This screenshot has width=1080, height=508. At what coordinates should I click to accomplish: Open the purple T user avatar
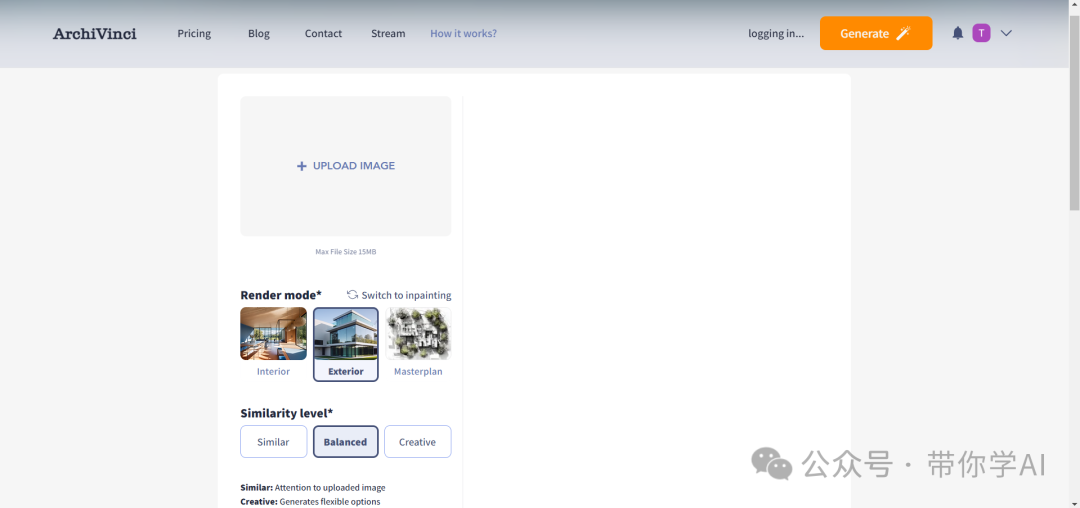(x=981, y=33)
